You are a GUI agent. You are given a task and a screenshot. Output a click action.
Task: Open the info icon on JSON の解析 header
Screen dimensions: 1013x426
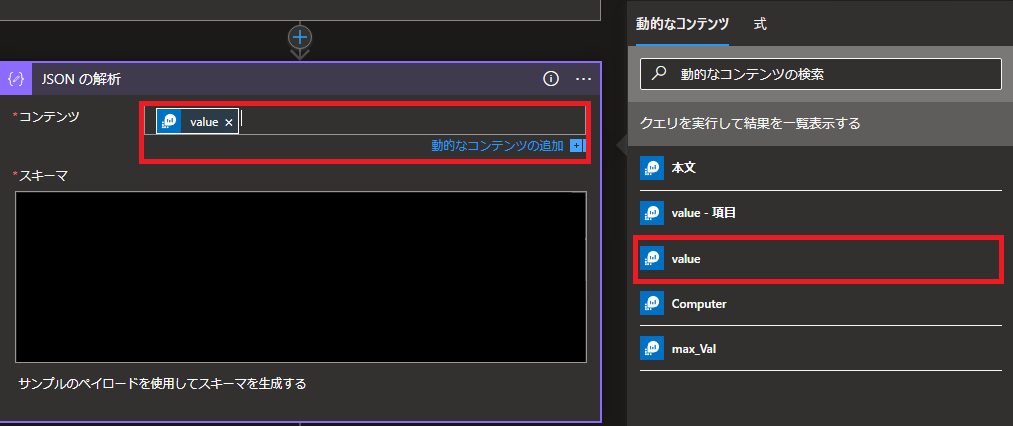pos(550,79)
